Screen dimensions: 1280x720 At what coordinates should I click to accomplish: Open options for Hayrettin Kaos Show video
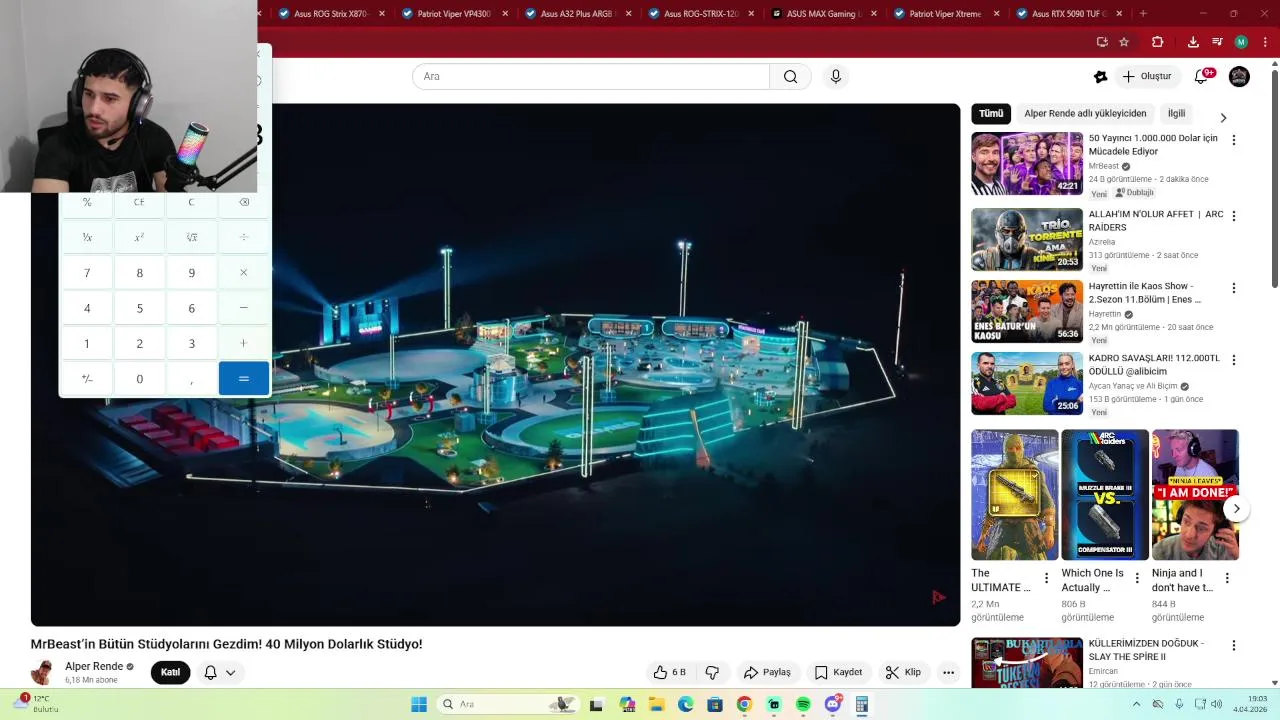click(x=1233, y=288)
